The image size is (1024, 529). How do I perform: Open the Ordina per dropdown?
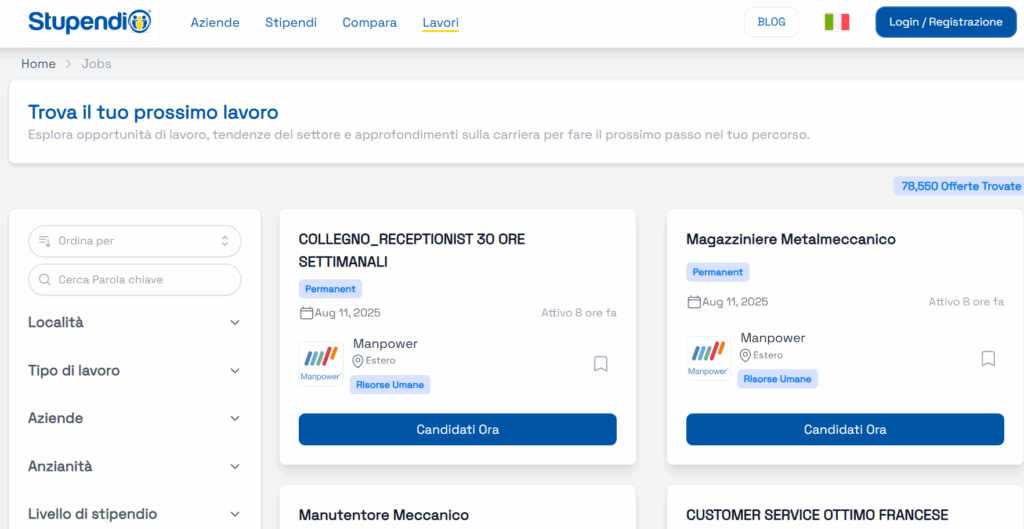[x=135, y=241]
